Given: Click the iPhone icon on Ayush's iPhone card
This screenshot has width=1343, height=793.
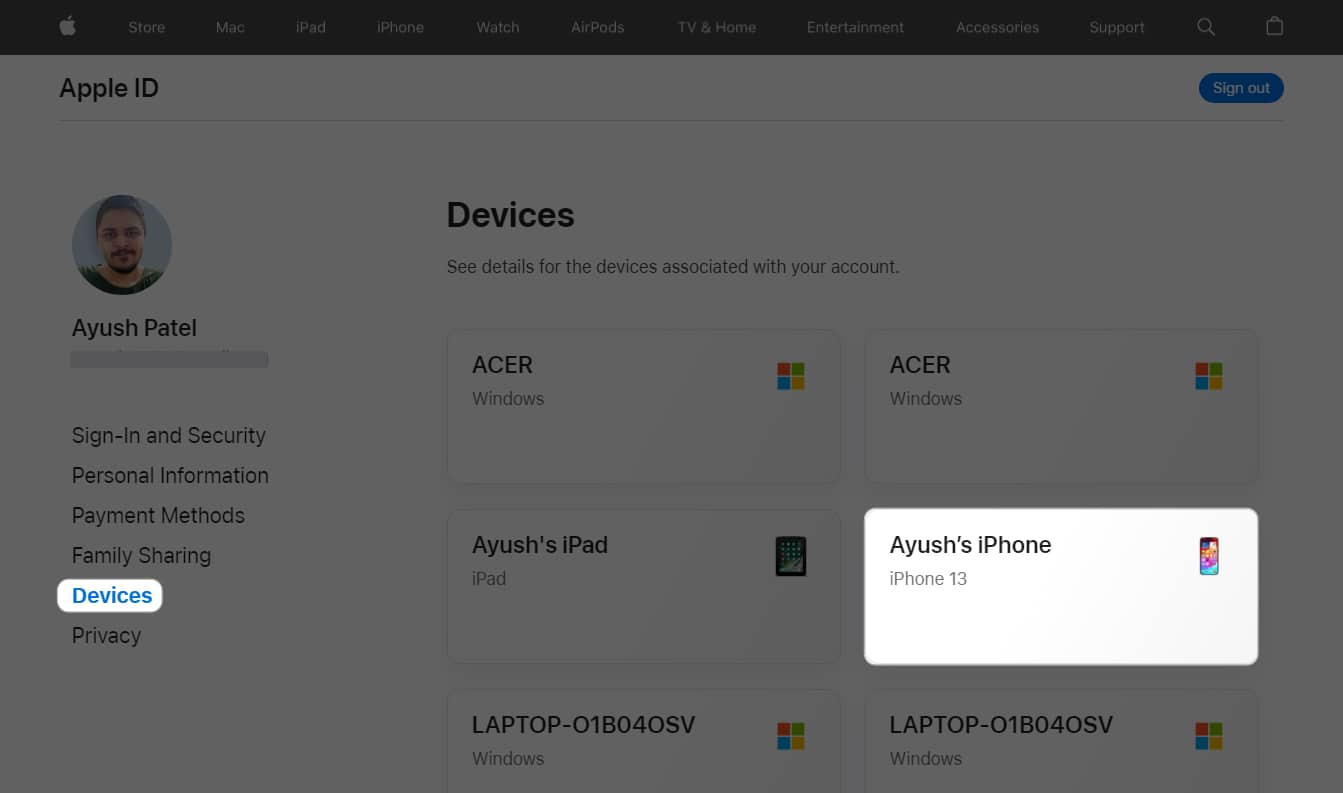Looking at the screenshot, I should click(x=1208, y=555).
